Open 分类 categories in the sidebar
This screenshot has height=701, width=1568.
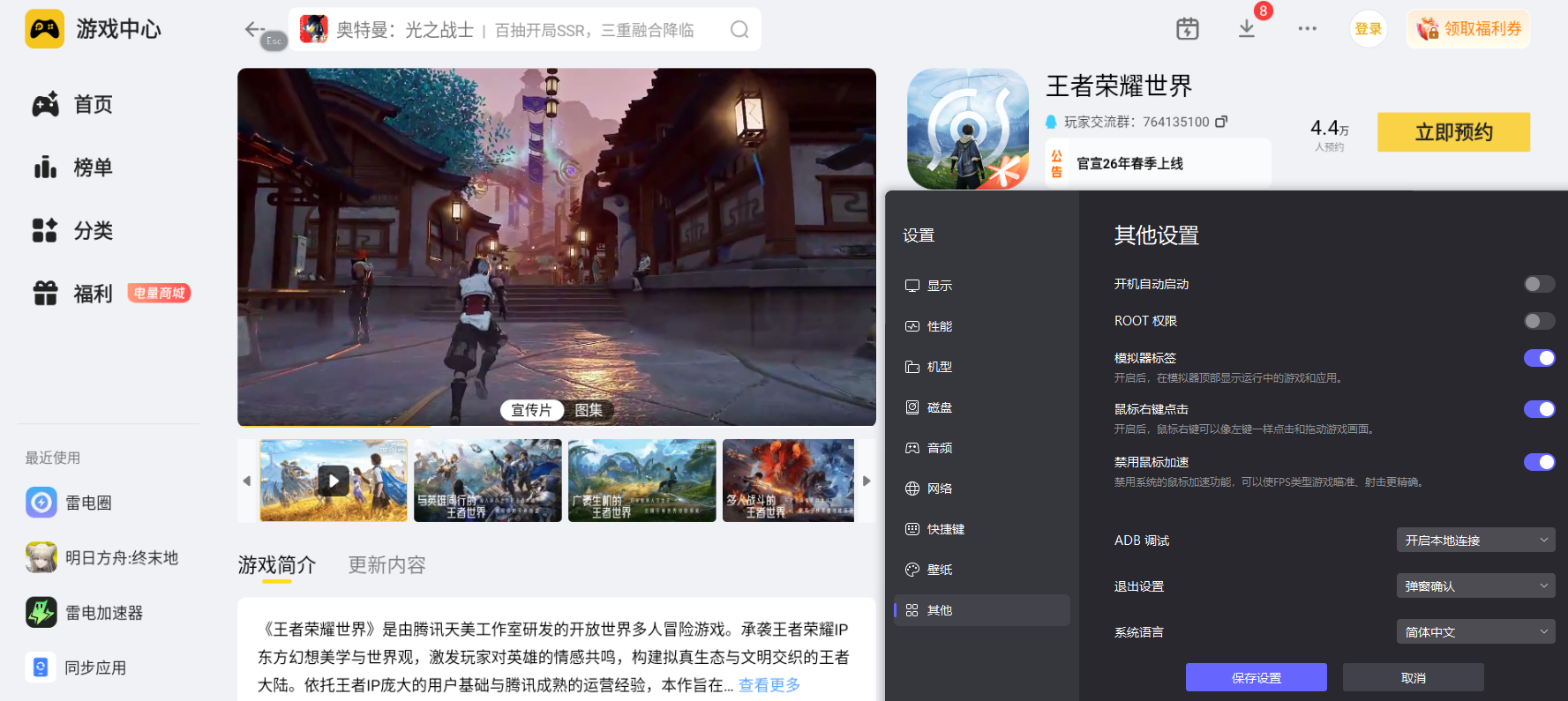click(72, 231)
